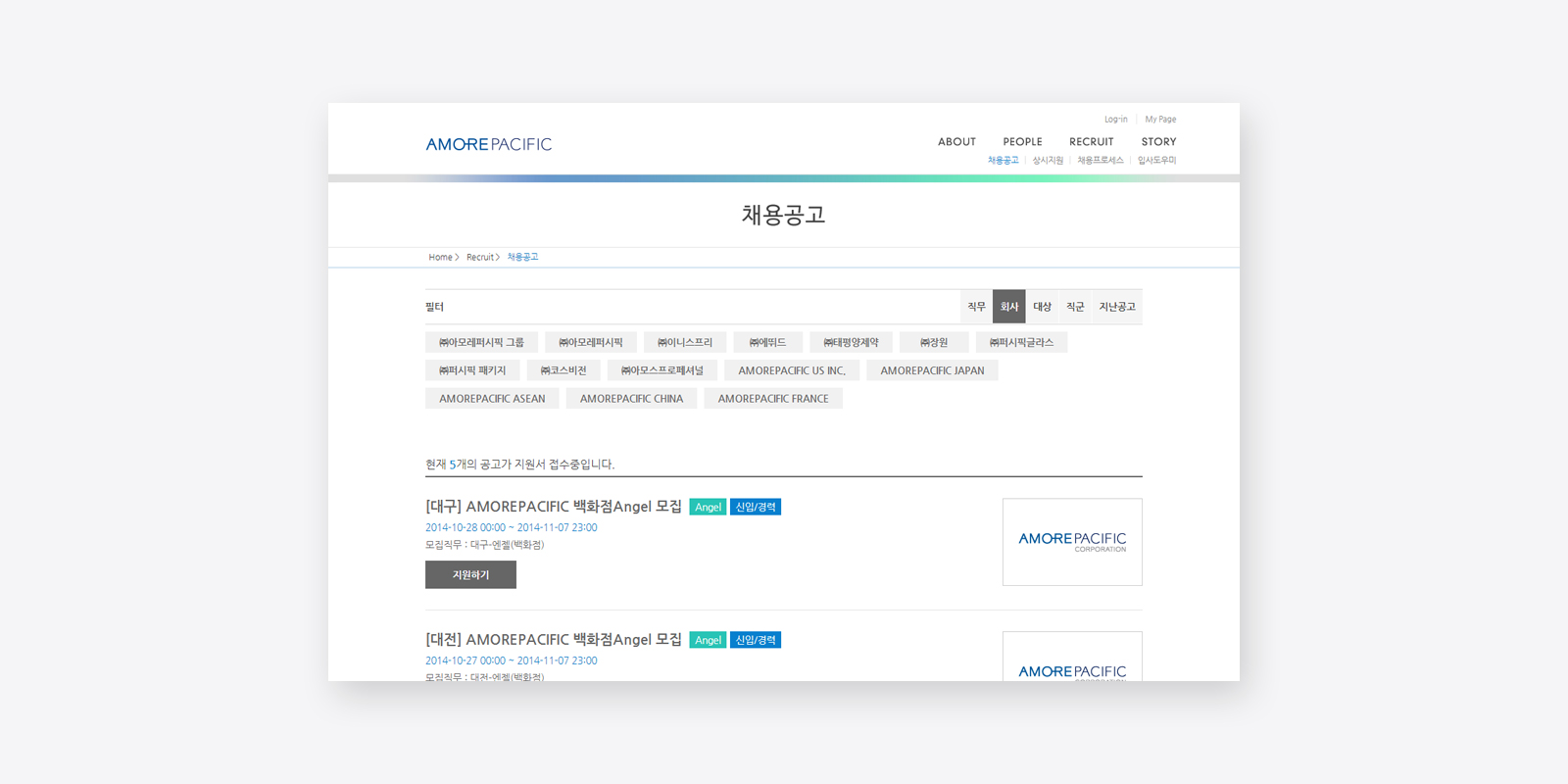1568x784 pixels.
Task: Click 채용공고 breadcrumb link
Action: (522, 258)
